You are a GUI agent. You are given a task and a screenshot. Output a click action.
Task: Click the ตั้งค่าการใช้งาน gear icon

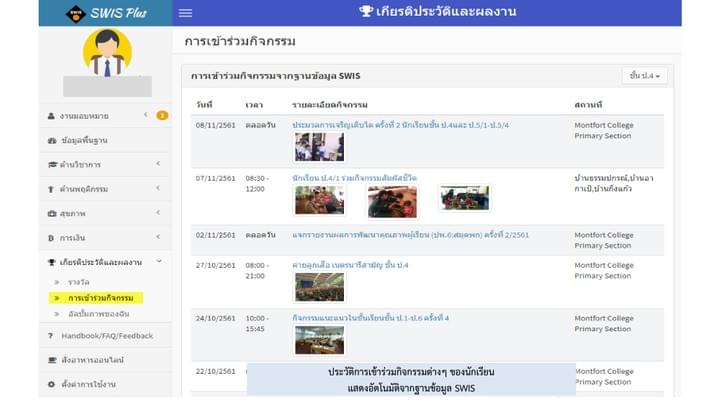[51, 384]
